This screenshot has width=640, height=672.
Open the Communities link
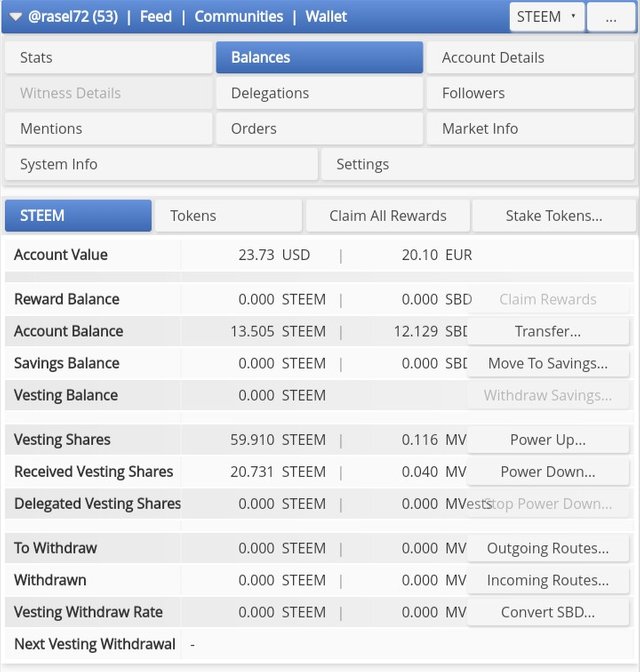(239, 17)
